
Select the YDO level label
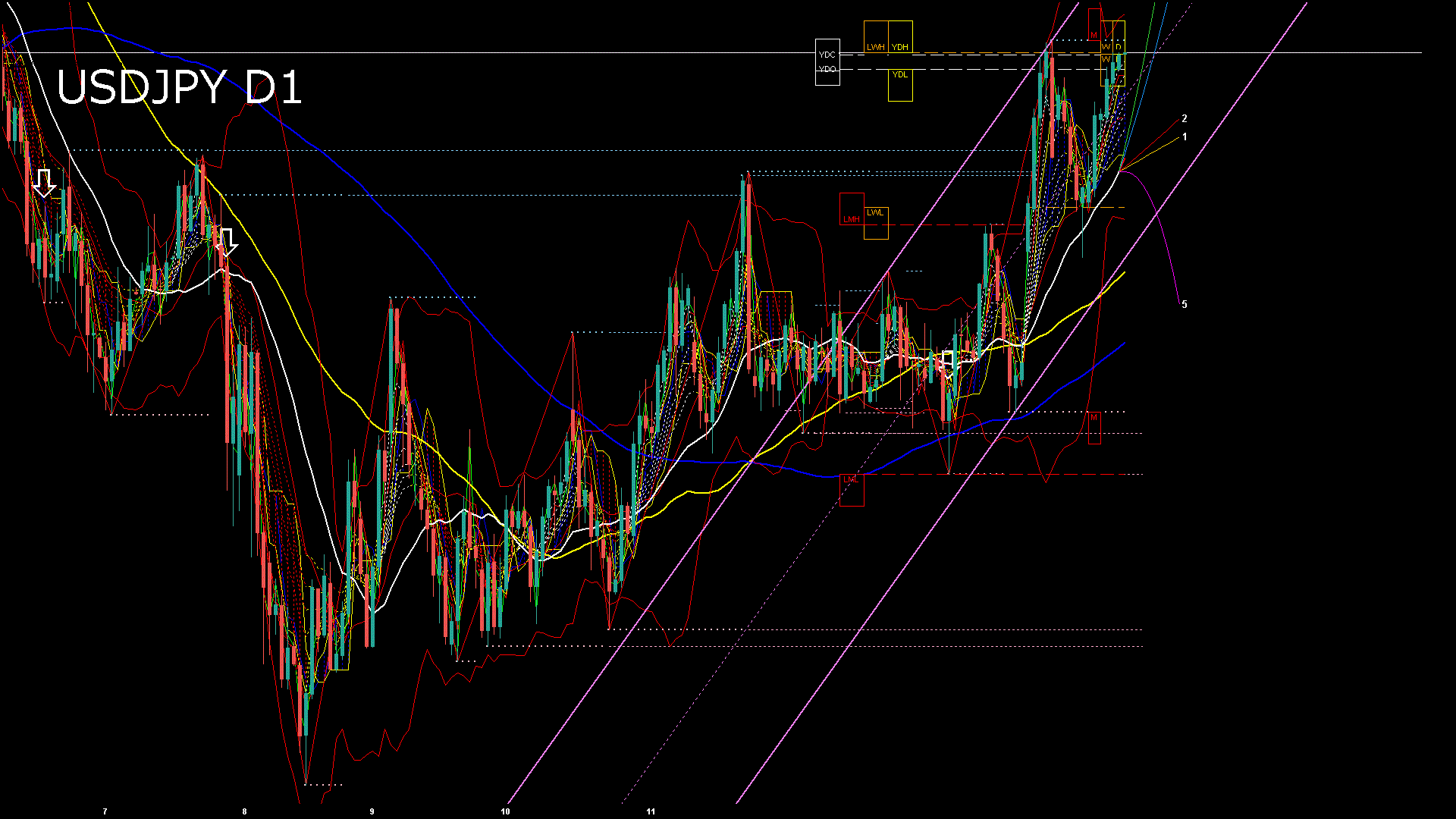[827, 70]
